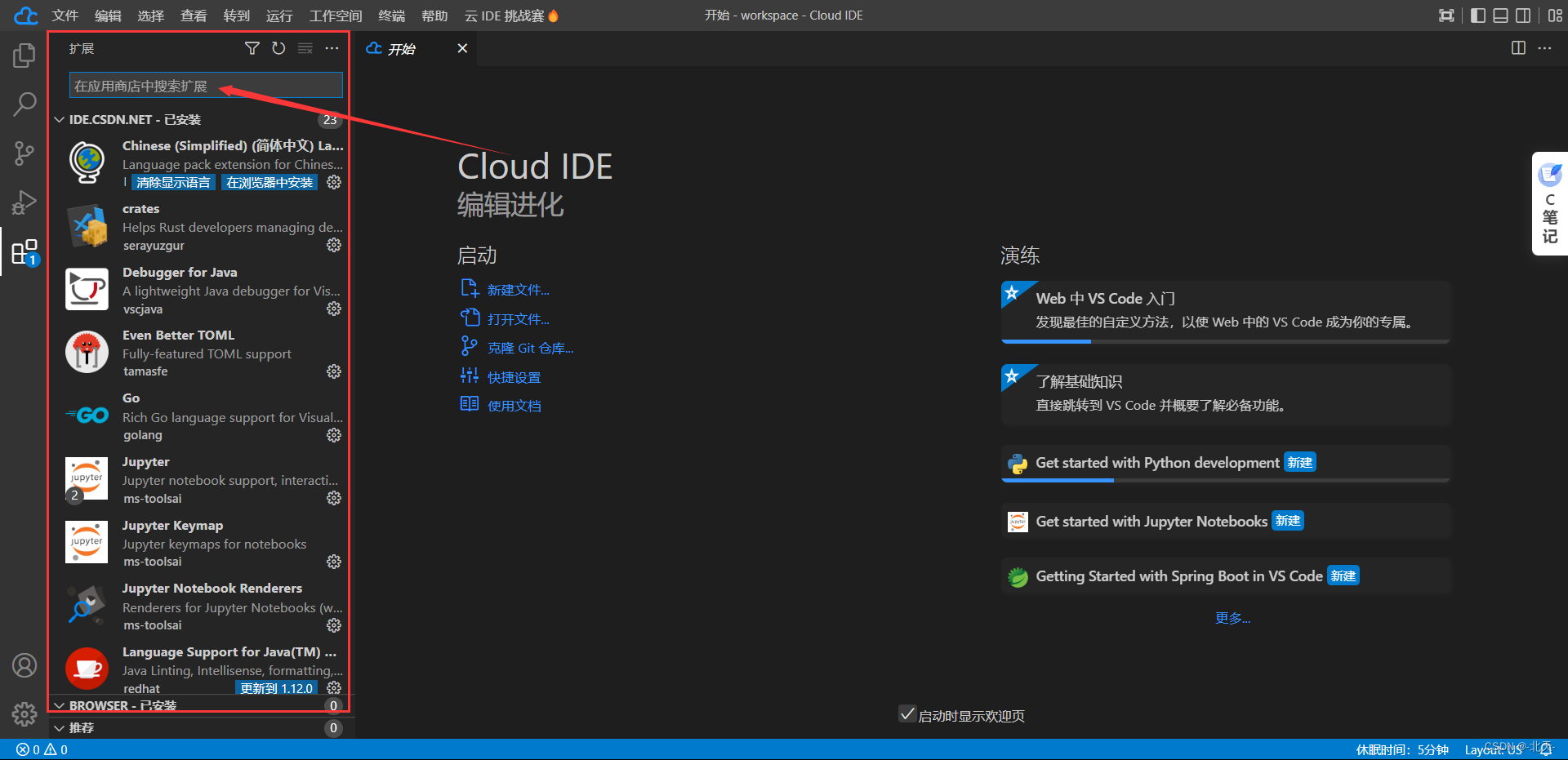
Task: Open the 文件 (File) menu
Action: click(x=65, y=16)
